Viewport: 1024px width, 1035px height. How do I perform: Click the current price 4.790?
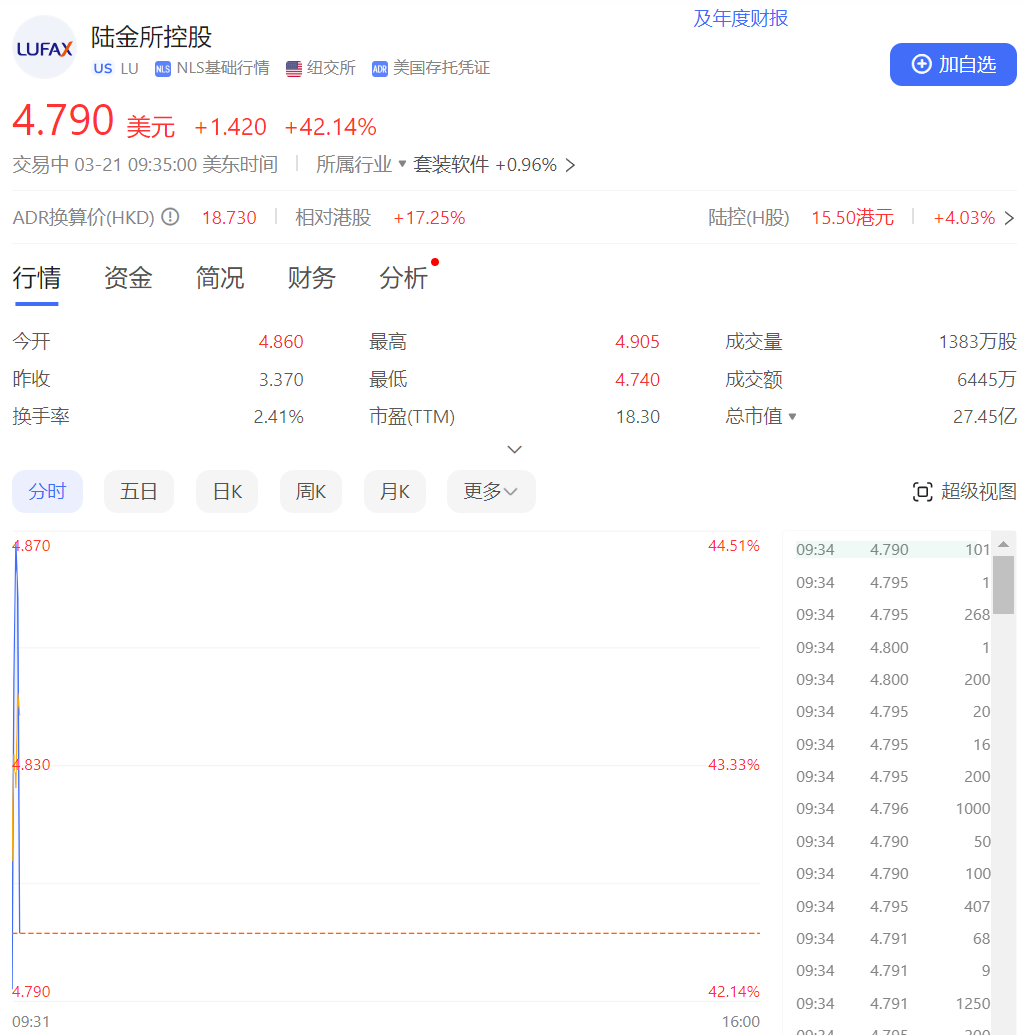pyautogui.click(x=63, y=120)
